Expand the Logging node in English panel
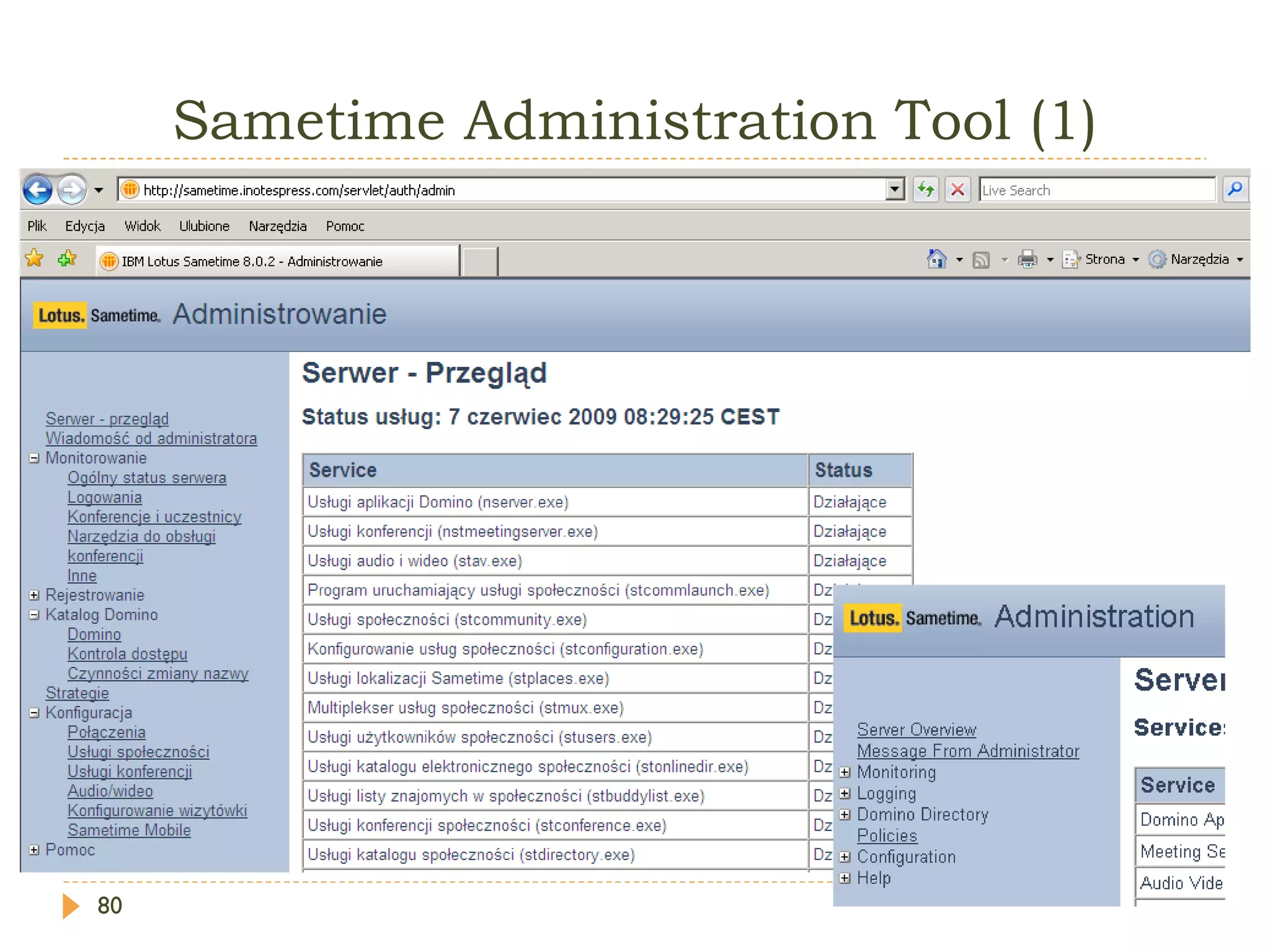The image size is (1270, 952). (845, 793)
